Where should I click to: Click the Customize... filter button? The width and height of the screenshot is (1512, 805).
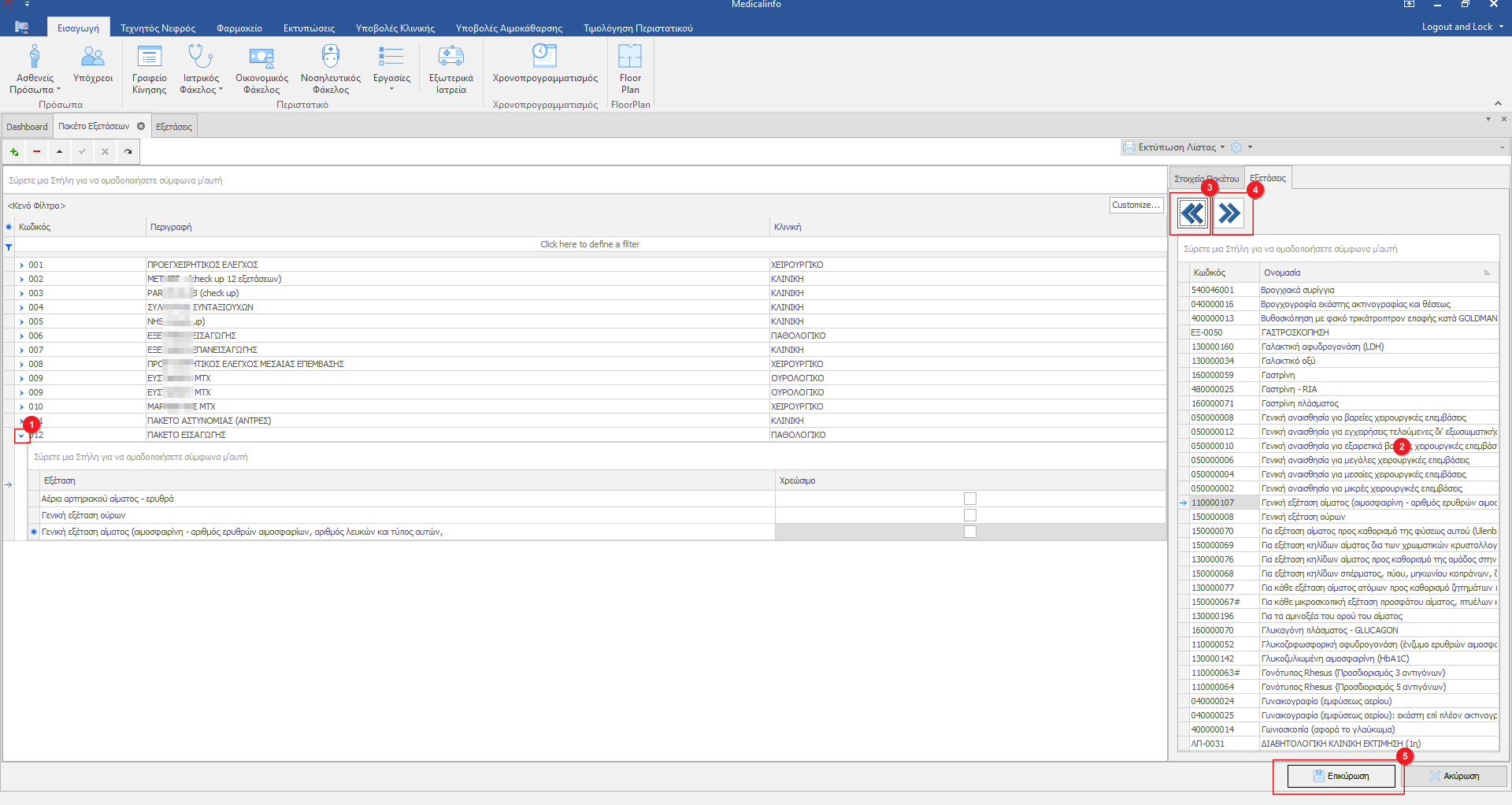(1136, 205)
